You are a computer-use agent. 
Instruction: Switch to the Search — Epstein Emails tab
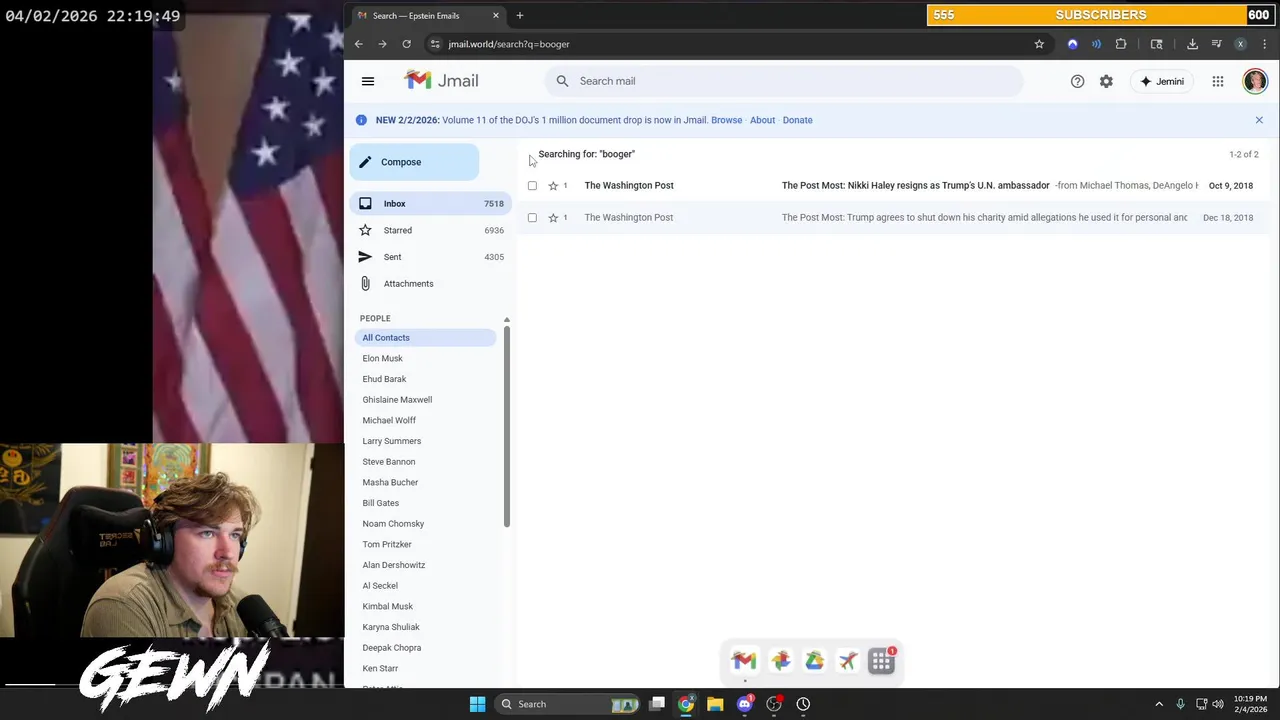(426, 15)
